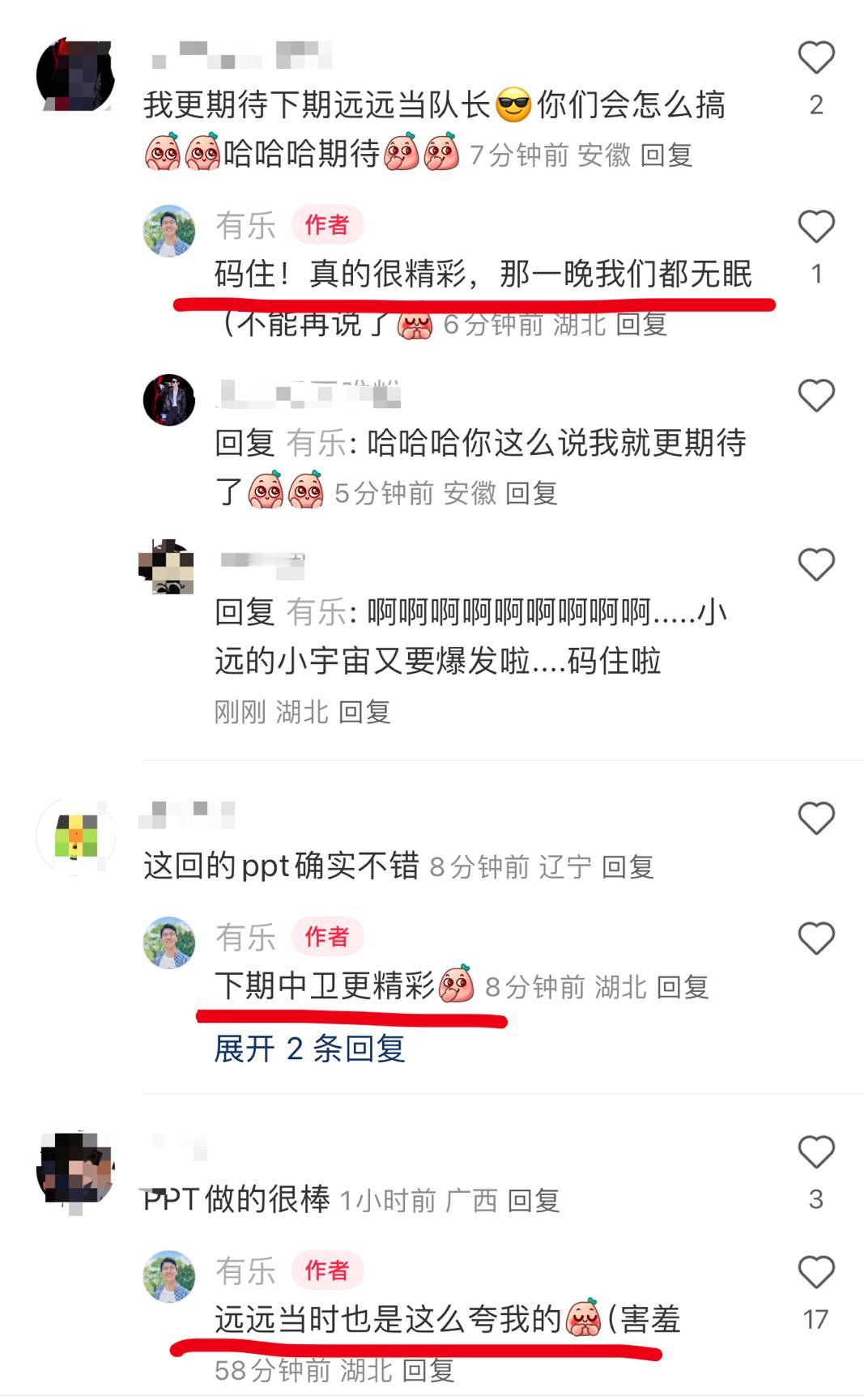Like the reply 哈哈哈你这么说我就更期待了
The width and height of the screenshot is (864, 1400).
[x=815, y=396]
